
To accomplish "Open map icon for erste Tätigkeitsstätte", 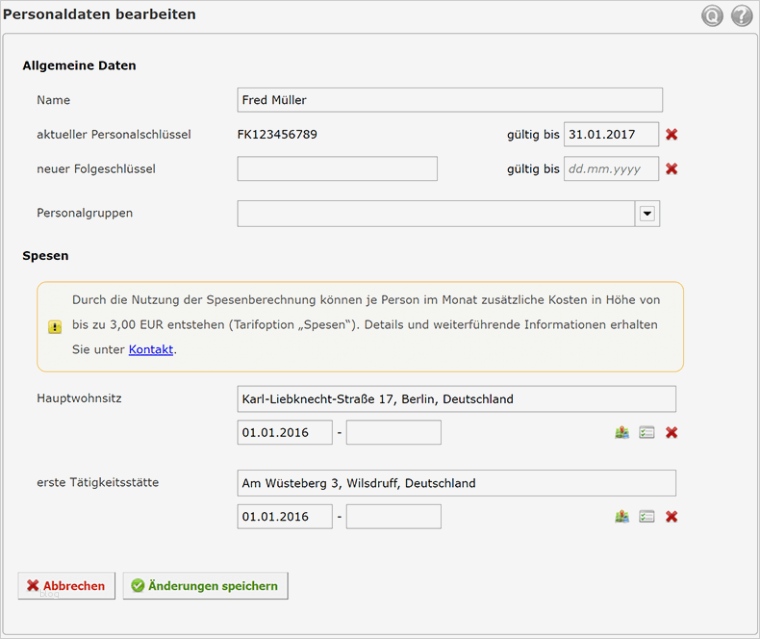I will [622, 517].
